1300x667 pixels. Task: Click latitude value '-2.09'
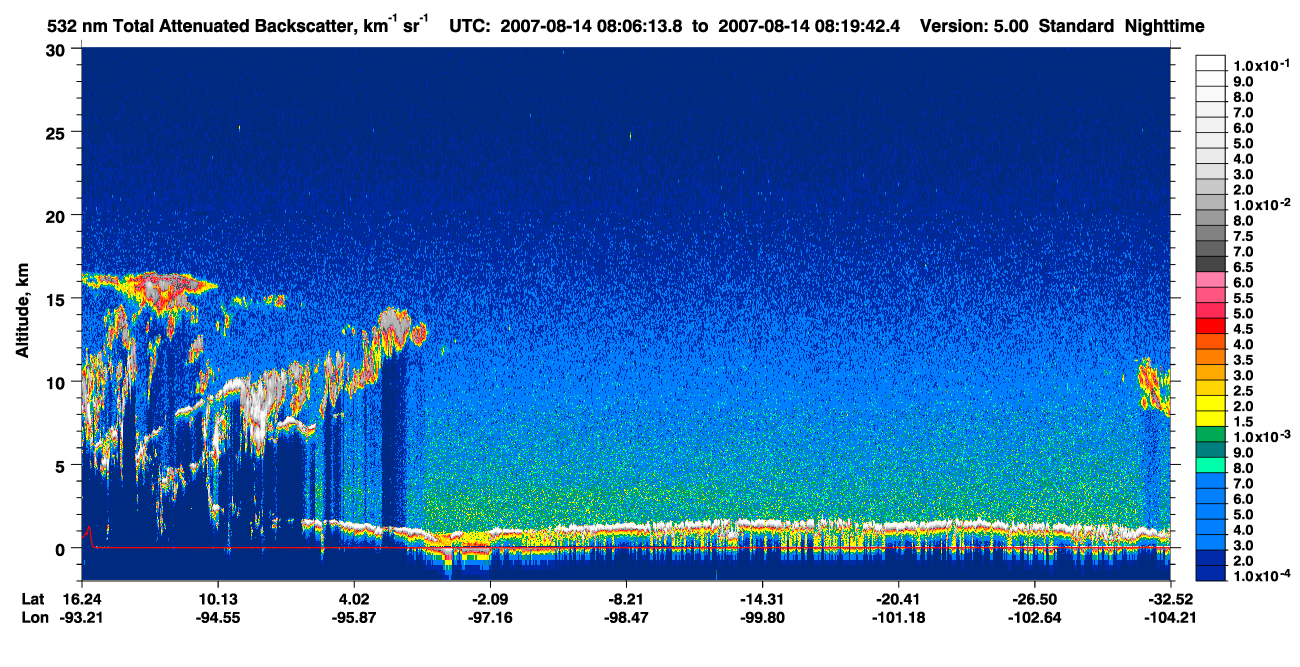tap(490, 598)
